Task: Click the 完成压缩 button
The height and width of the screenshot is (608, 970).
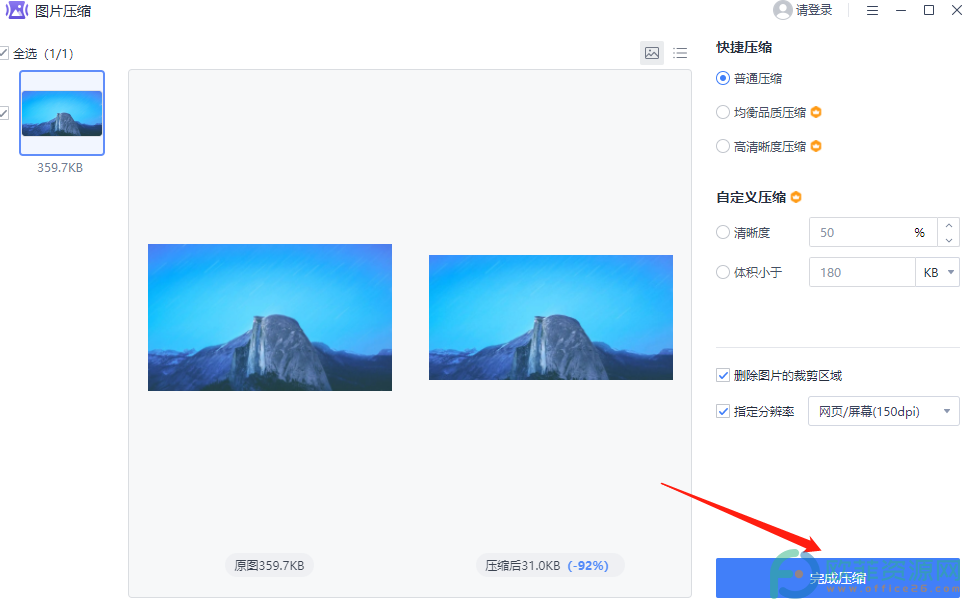Action: point(838,578)
